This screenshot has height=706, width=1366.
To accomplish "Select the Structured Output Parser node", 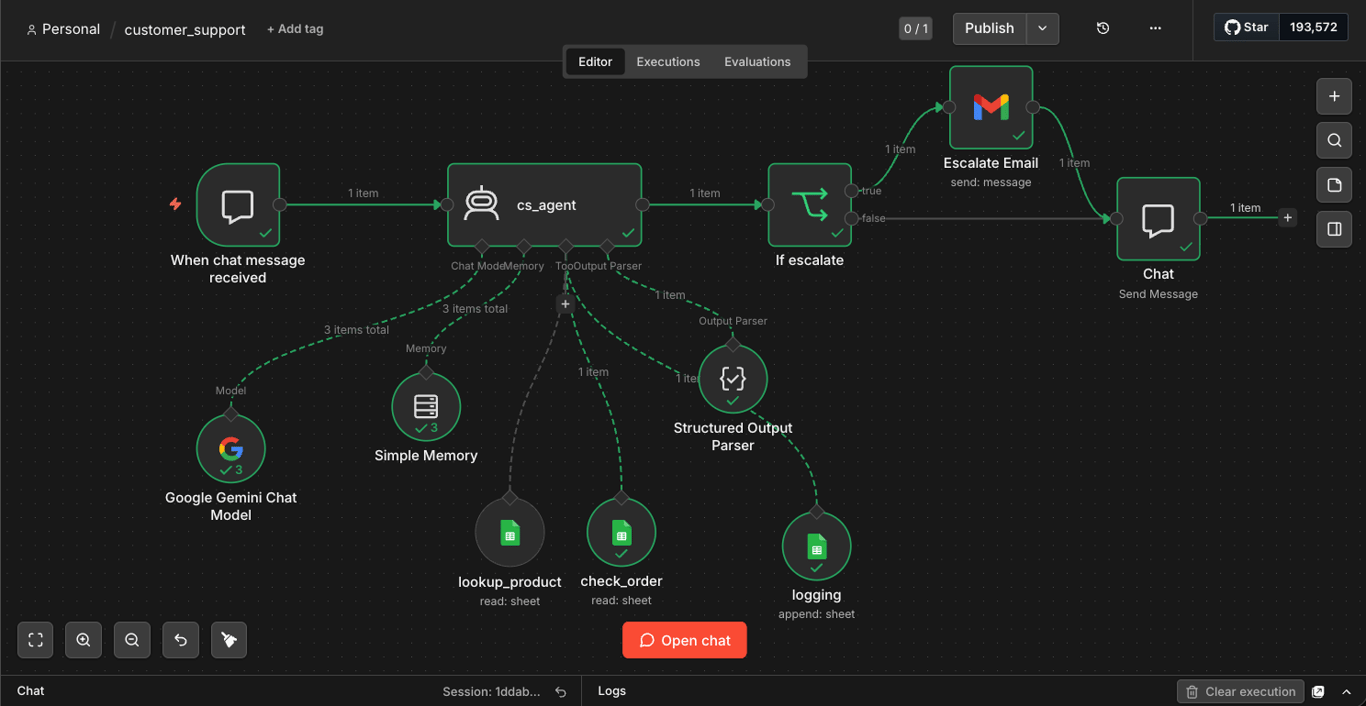I will [733, 379].
